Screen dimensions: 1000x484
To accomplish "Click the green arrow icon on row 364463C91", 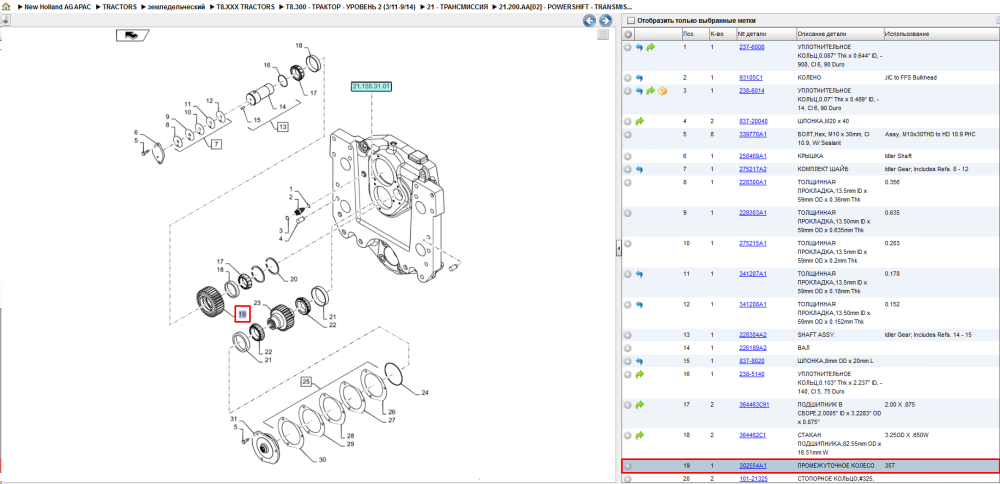I will 640,405.
